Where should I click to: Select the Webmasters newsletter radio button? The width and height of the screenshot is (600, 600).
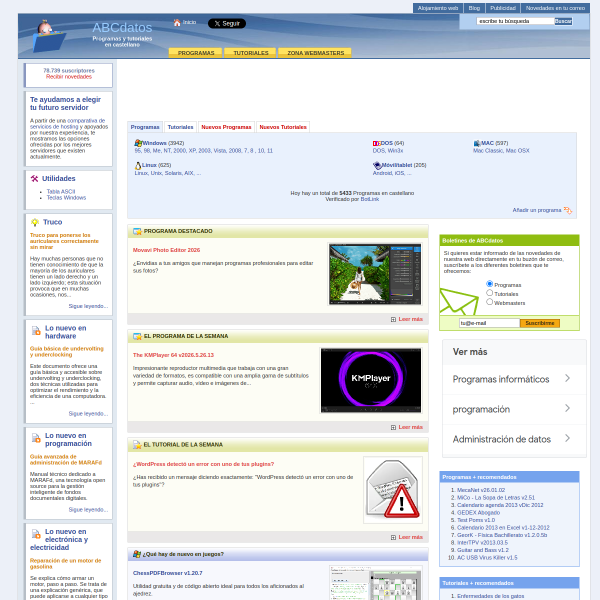[489, 302]
